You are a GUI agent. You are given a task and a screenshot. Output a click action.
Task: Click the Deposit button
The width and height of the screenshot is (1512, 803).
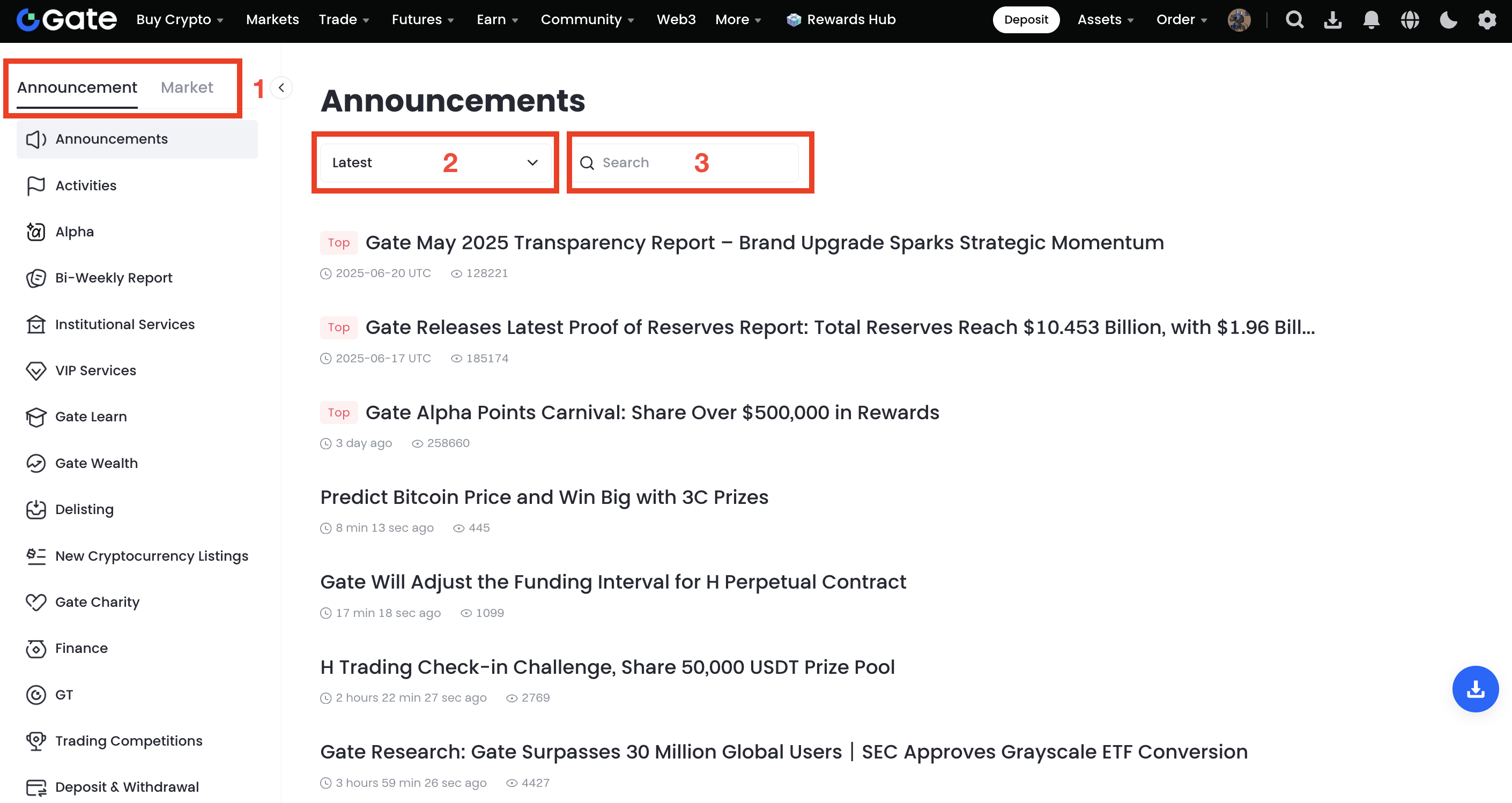click(x=1025, y=19)
